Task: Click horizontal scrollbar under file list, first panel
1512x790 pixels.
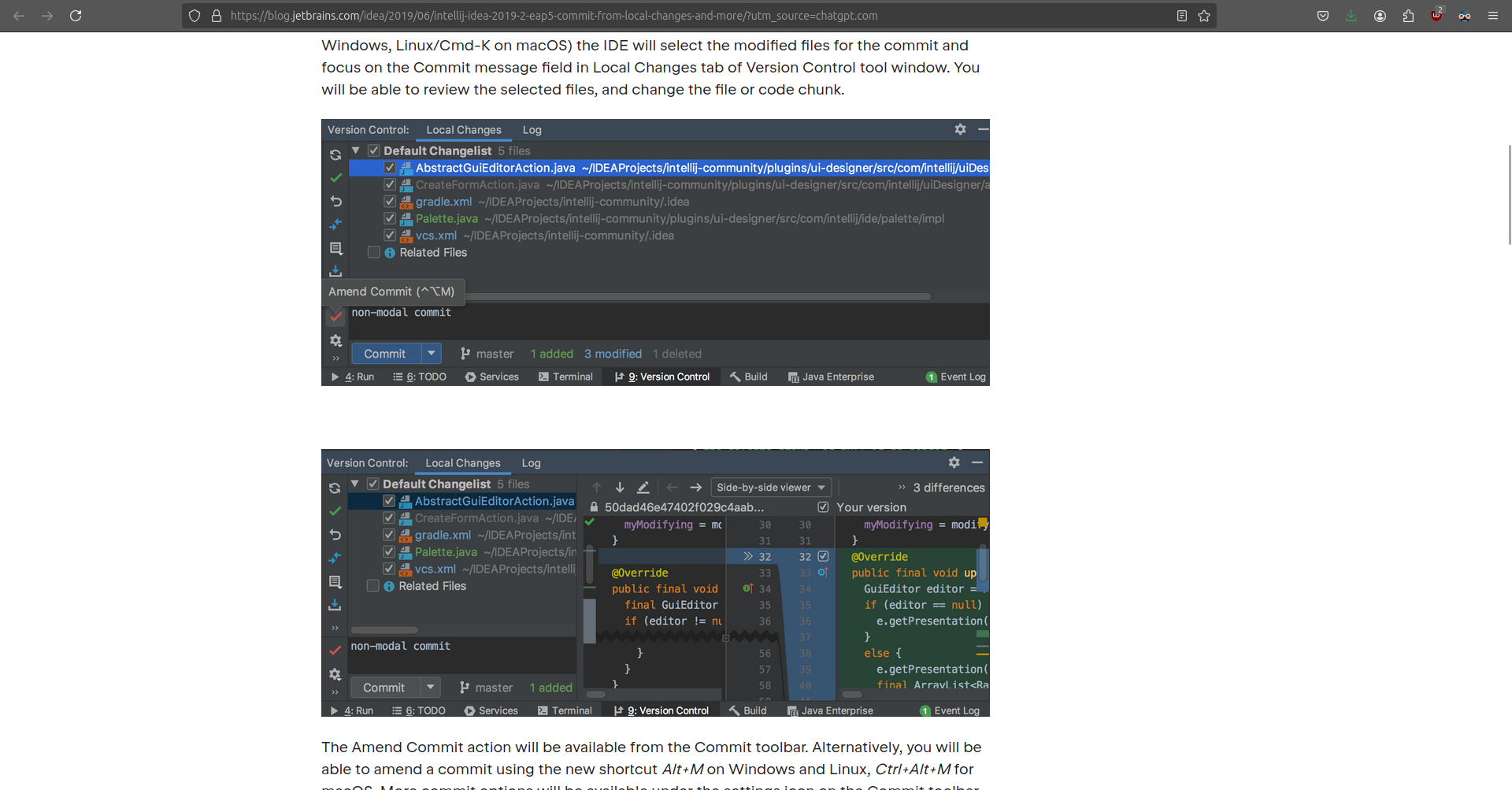Action: point(698,297)
